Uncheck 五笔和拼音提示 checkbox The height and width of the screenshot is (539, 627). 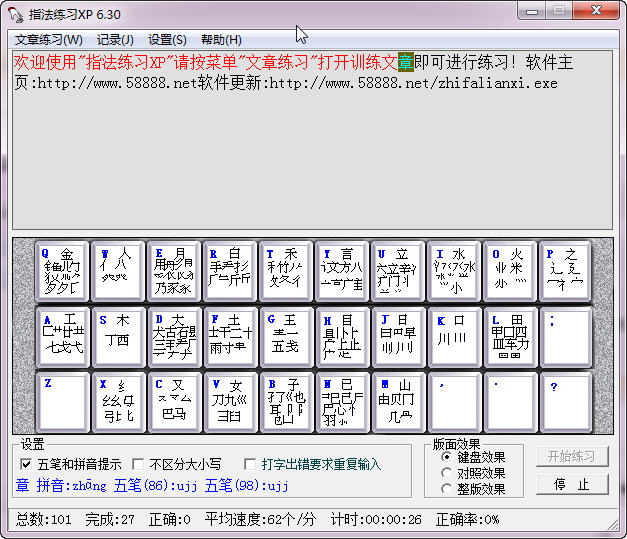click(26, 464)
